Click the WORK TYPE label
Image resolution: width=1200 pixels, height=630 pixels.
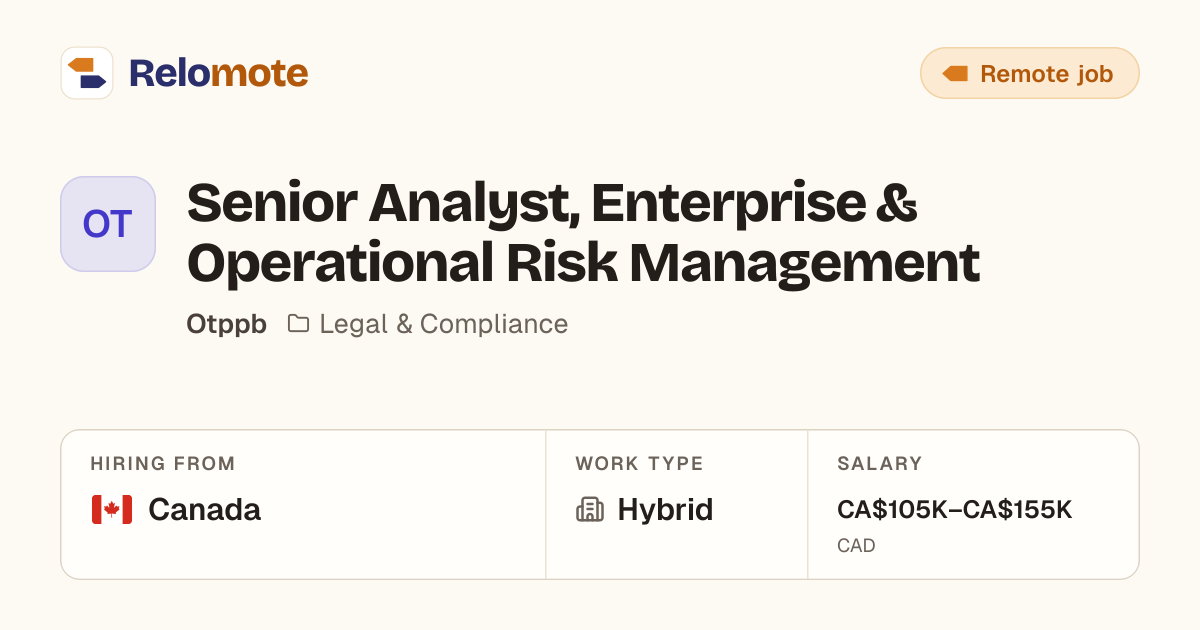[x=640, y=464]
